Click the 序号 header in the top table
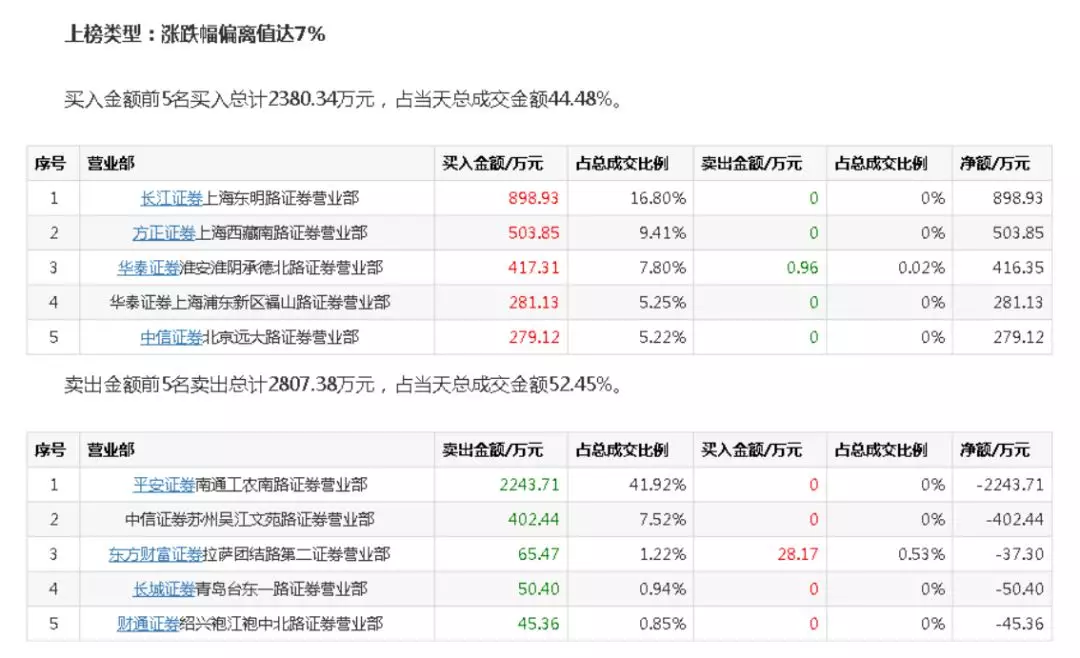This screenshot has width=1080, height=658. (x=50, y=163)
